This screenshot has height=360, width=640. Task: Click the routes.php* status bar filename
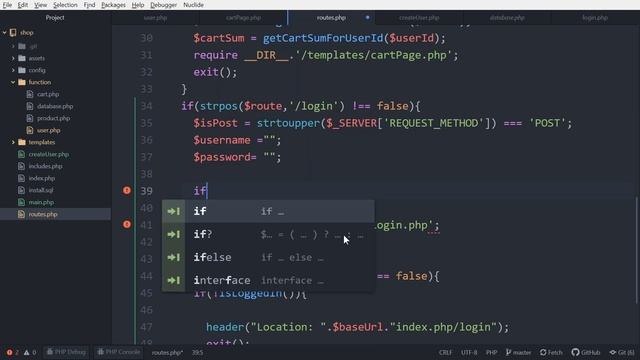[x=167, y=352]
